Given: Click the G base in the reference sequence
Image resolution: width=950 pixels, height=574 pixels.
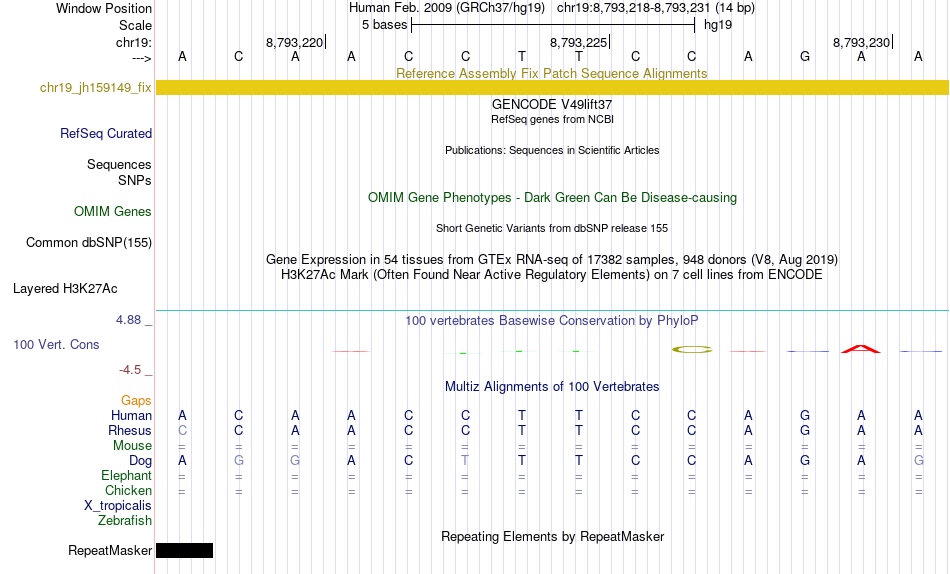Looking at the screenshot, I should (805, 56).
